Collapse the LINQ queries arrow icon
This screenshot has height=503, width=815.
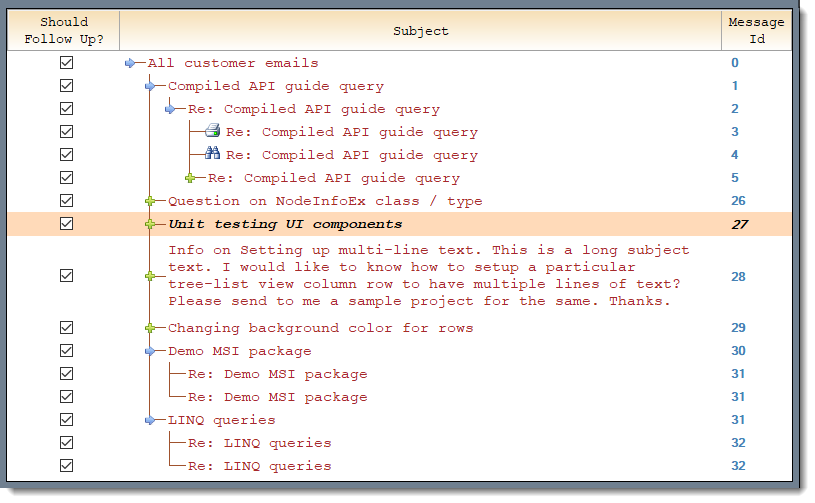(150, 420)
